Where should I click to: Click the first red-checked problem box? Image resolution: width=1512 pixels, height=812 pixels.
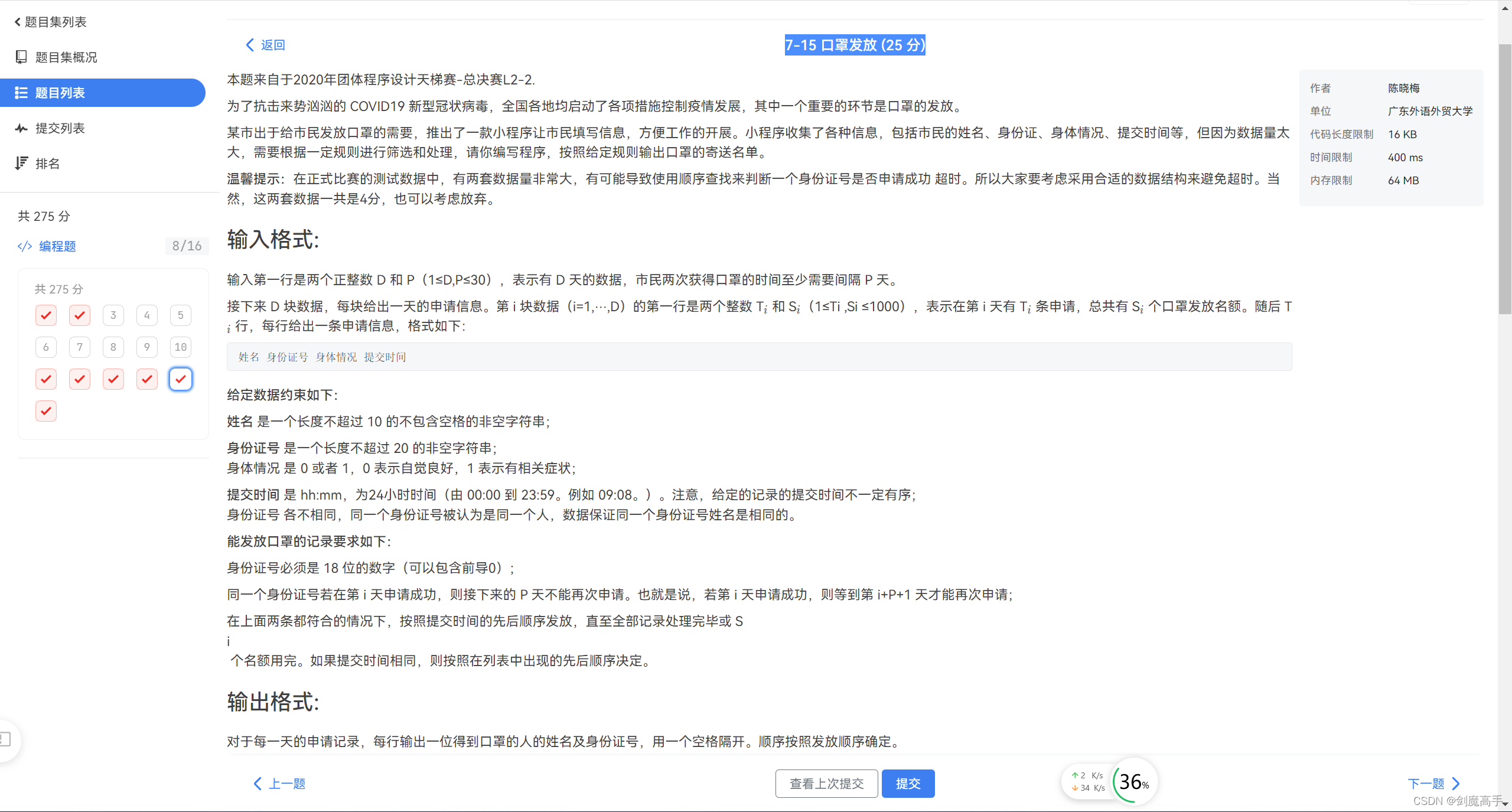click(45, 315)
